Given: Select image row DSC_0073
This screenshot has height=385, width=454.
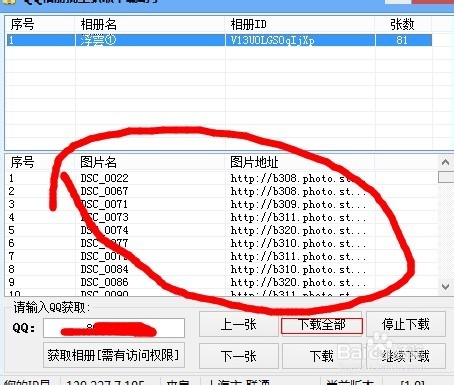Looking at the screenshot, I should 221,217.
